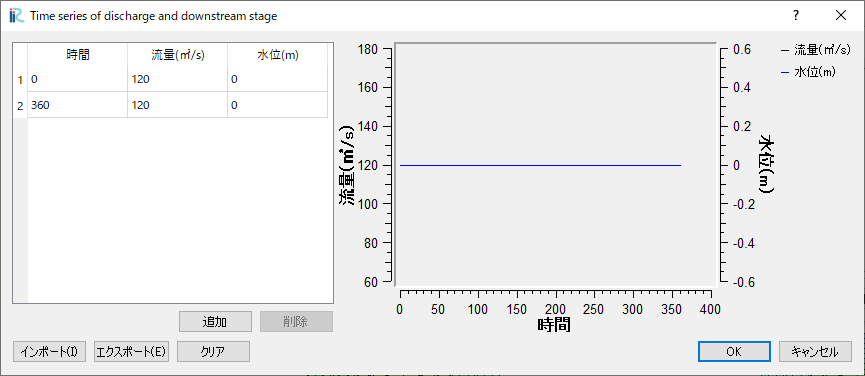
Task: Select row header 2 in the table
Action: click(20, 105)
